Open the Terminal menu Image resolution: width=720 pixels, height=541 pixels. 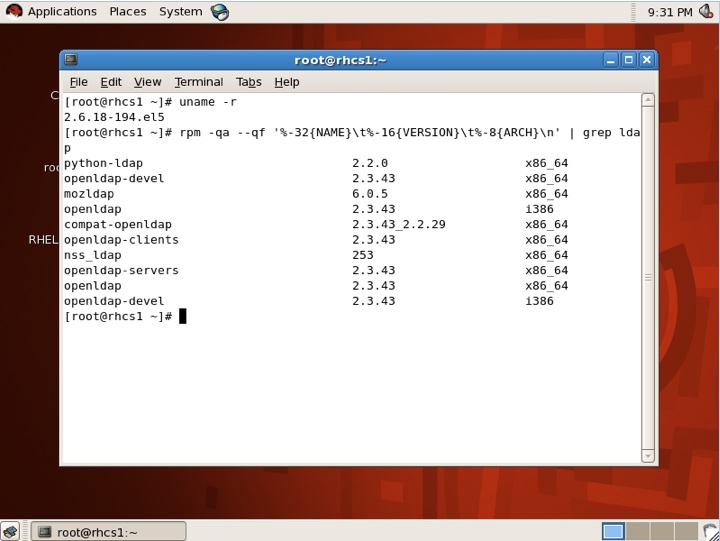[198, 82]
